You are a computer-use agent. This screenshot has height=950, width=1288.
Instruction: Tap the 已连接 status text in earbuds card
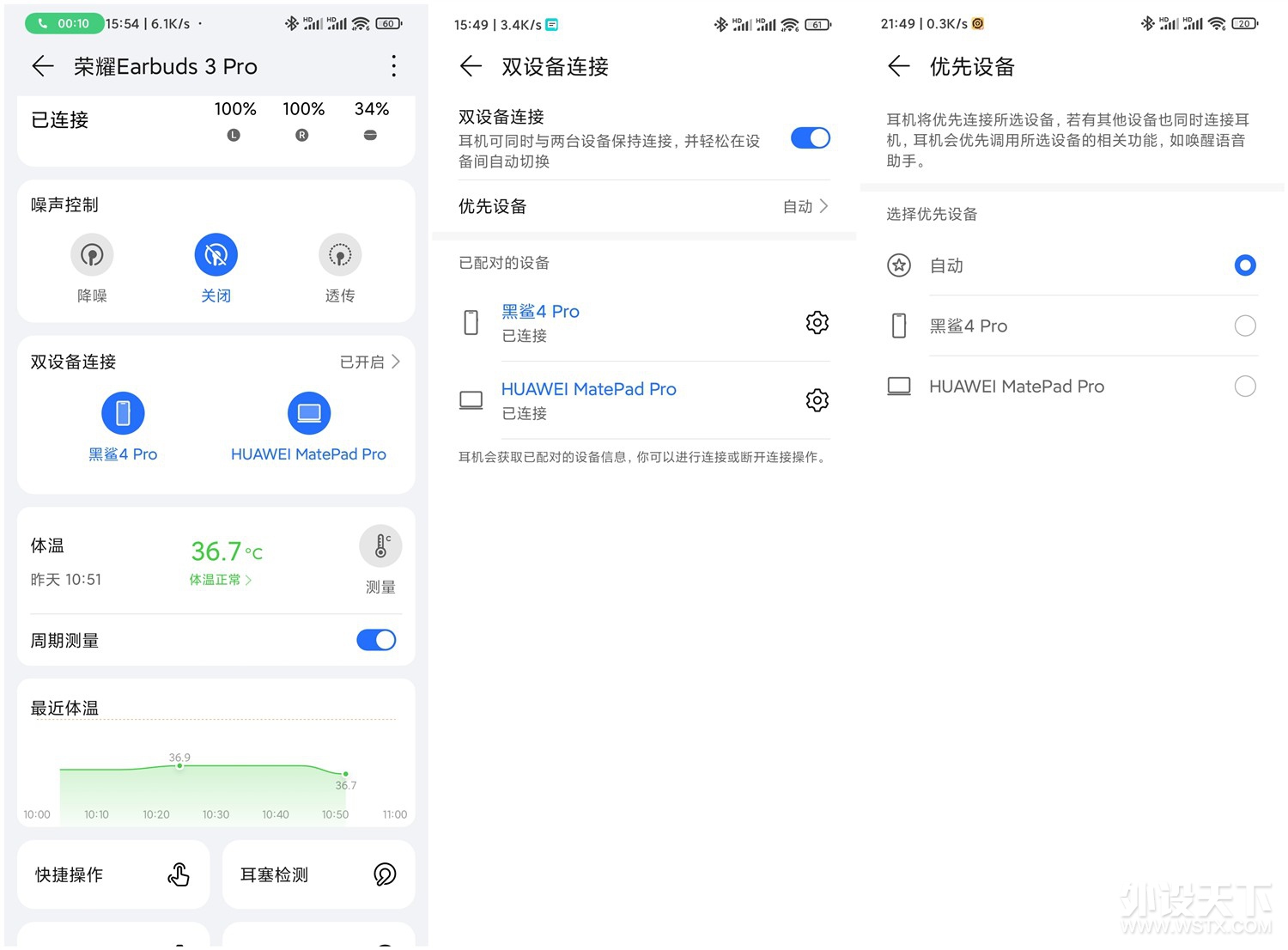tap(59, 120)
